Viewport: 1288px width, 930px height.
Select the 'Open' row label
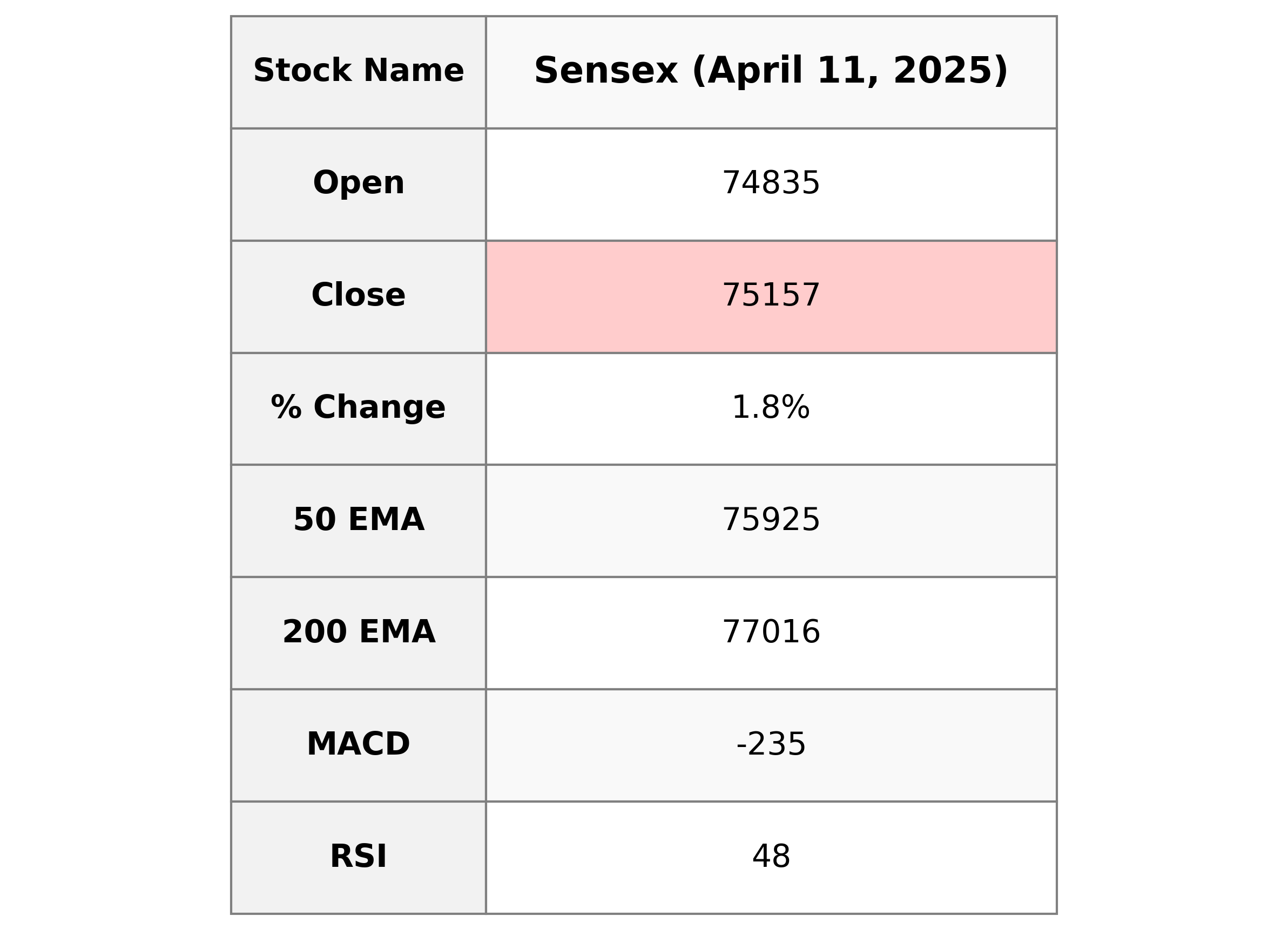click(359, 184)
